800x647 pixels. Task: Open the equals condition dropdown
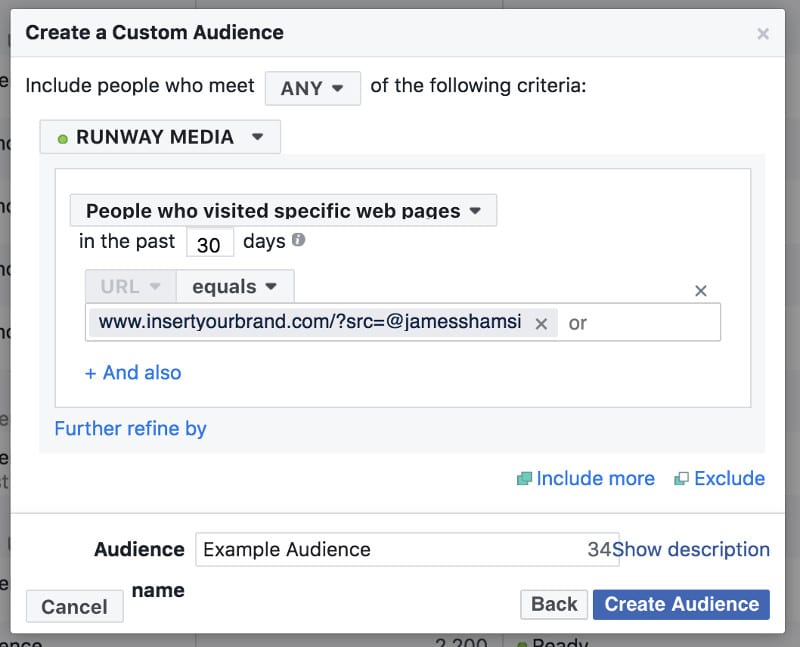(x=235, y=286)
